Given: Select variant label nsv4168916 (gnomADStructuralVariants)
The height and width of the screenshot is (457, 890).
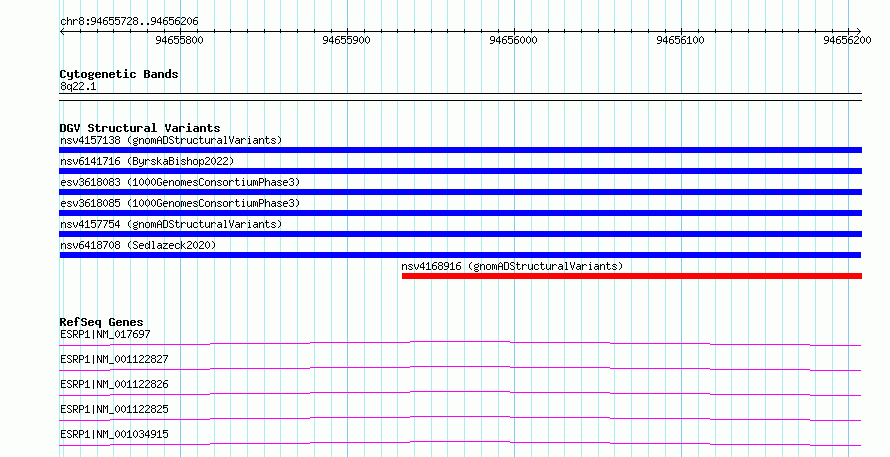Looking at the screenshot, I should 512,266.
